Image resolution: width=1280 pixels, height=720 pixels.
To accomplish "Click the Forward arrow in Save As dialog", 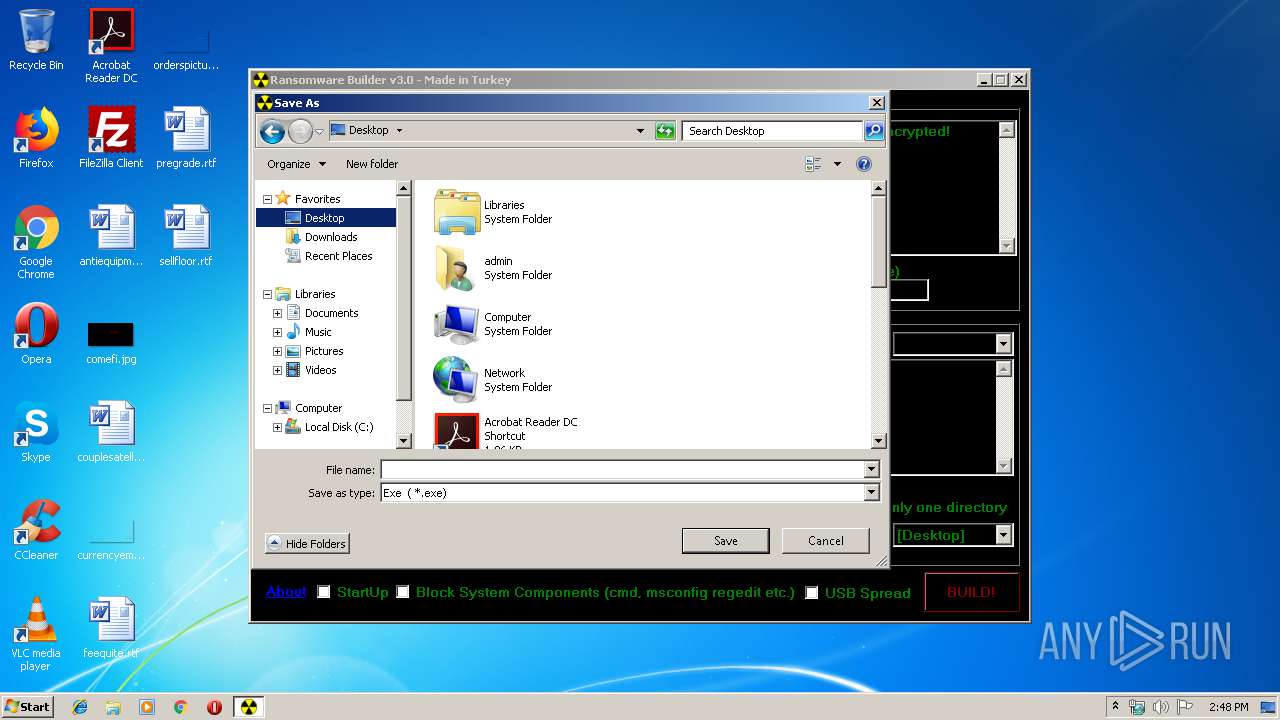I will click(300, 131).
